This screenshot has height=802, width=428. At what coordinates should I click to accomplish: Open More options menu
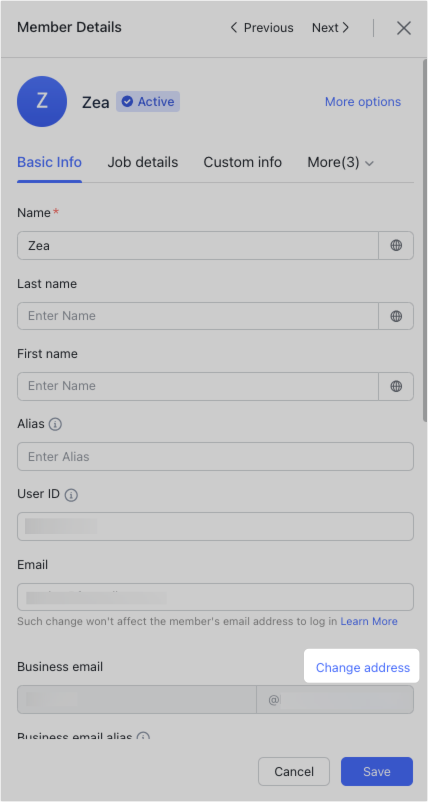pos(363,102)
